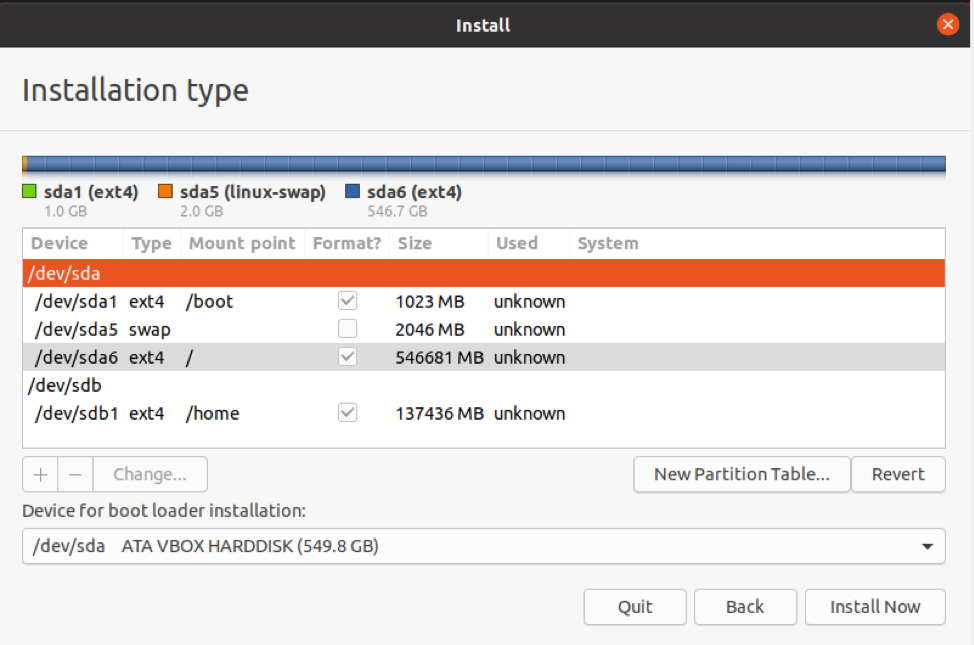Click Install Now to begin installation
The height and width of the screenshot is (645, 974).
point(874,606)
